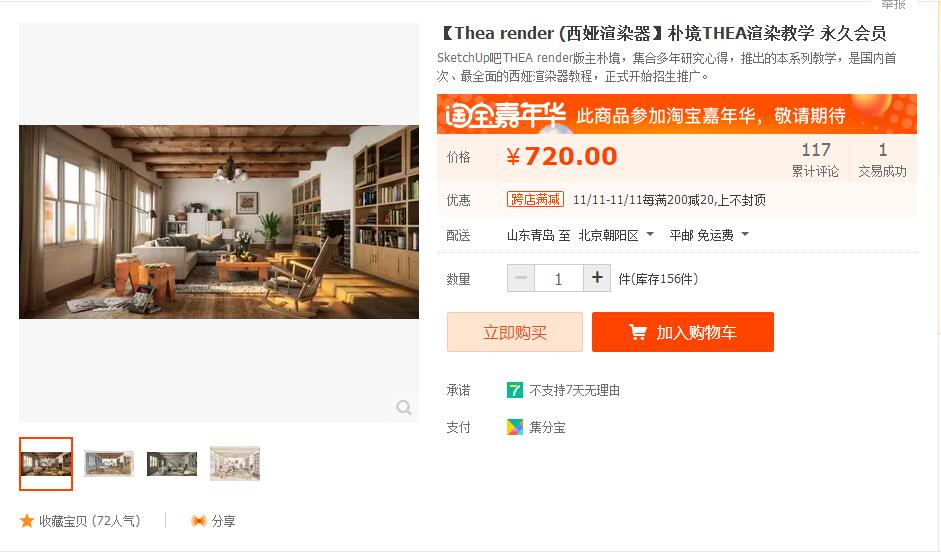
Task: Open the 北京朝阳区 delivery destination dropdown
Action: coord(616,235)
